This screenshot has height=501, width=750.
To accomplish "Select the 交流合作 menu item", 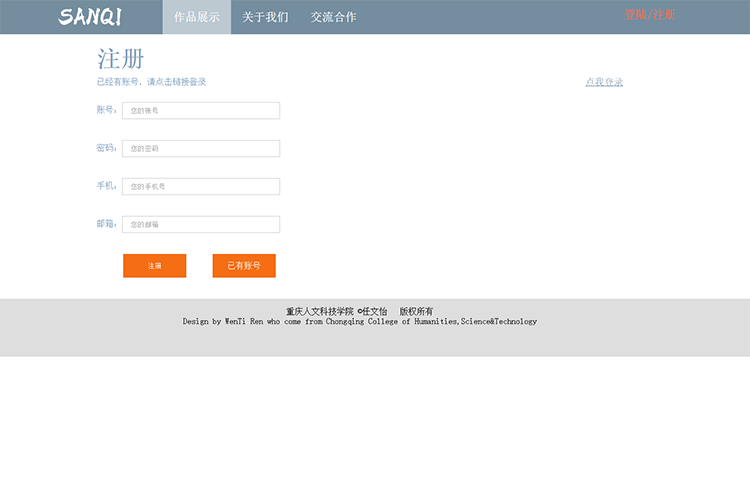I will pyautogui.click(x=333, y=17).
